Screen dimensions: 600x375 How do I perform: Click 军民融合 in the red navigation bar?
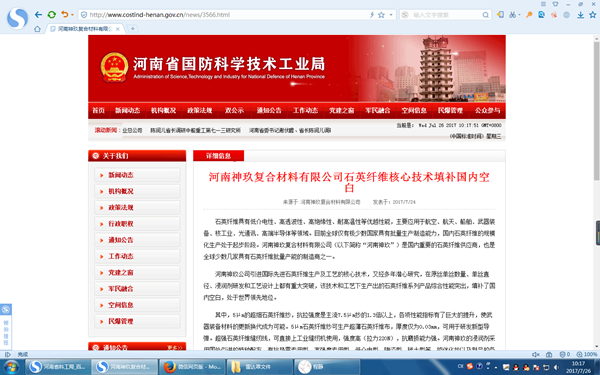pos(378,111)
